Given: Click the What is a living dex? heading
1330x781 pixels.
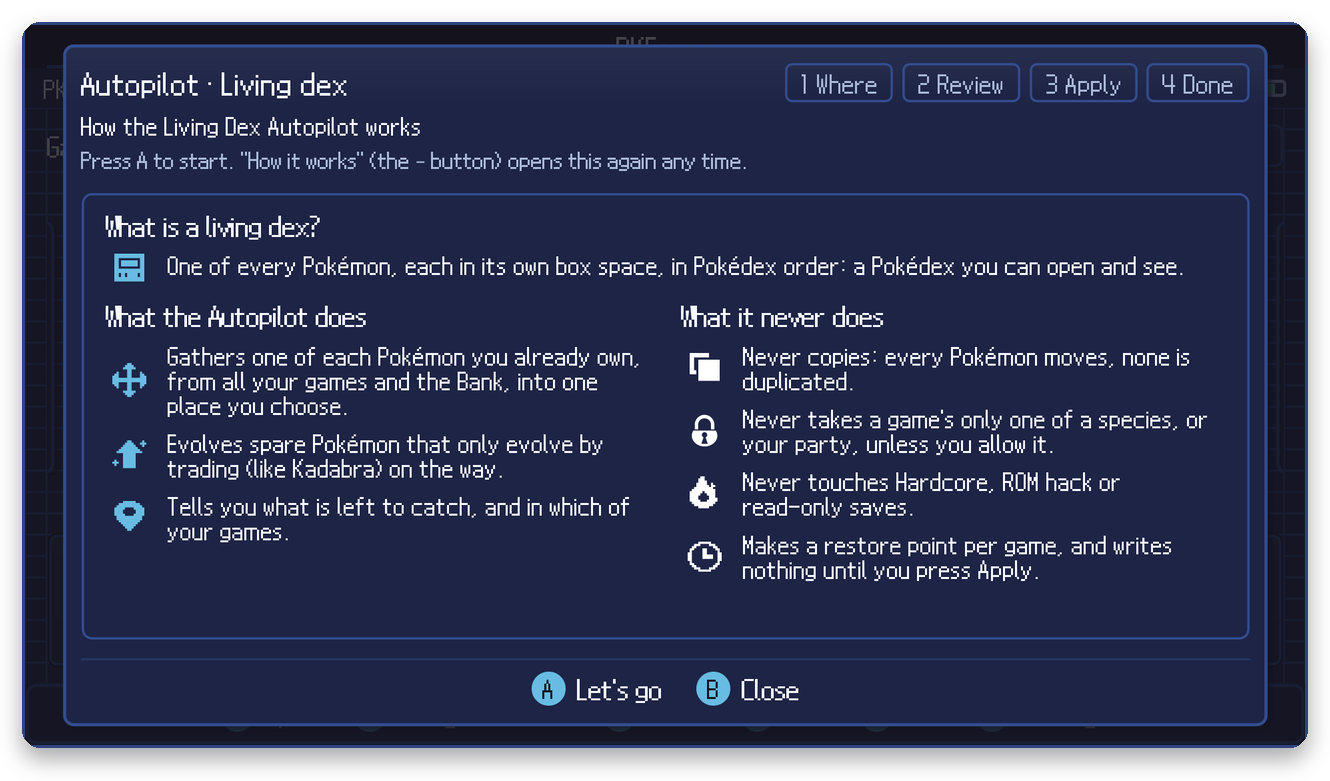Looking at the screenshot, I should tap(212, 228).
